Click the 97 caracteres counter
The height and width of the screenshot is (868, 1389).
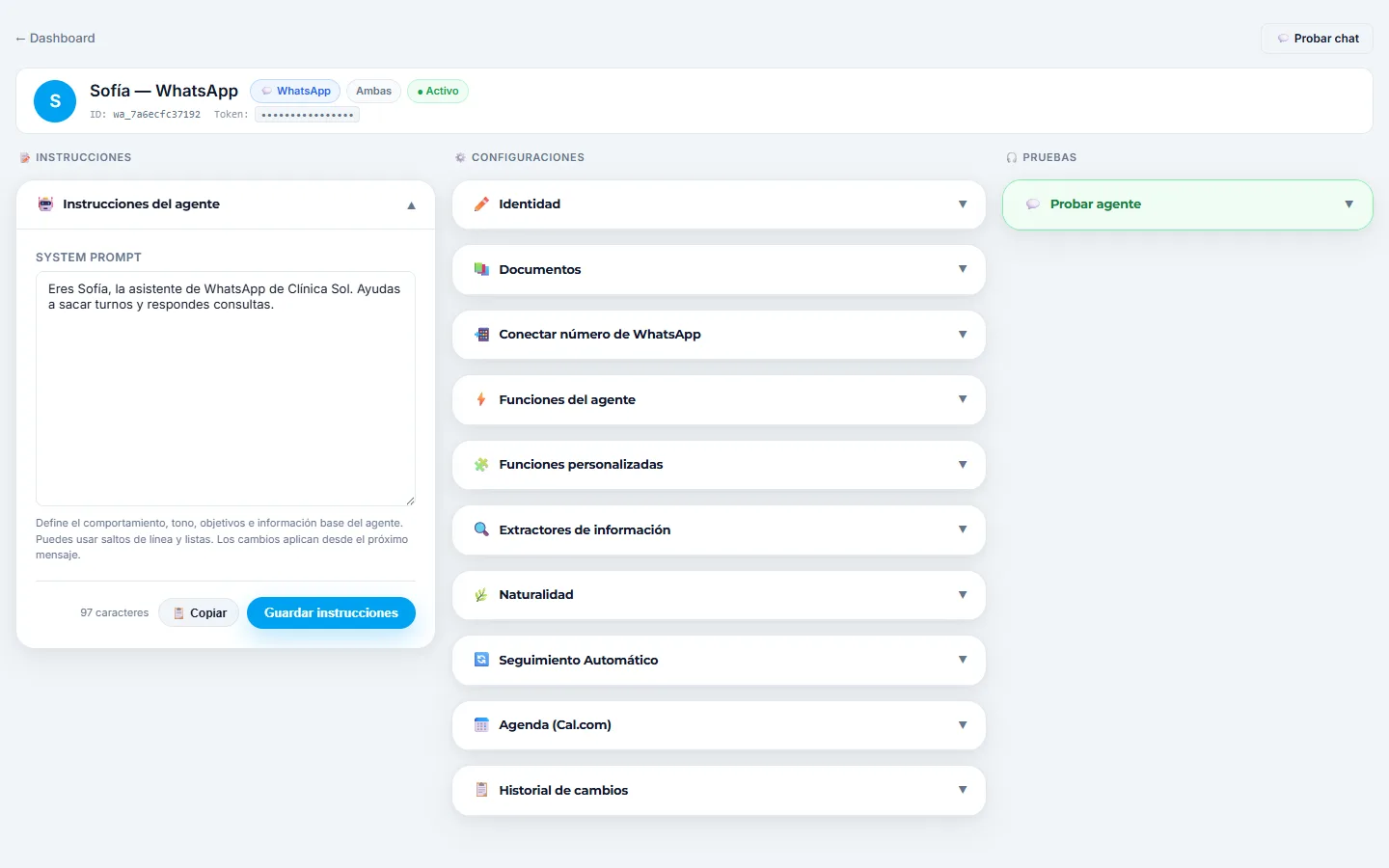pyautogui.click(x=115, y=613)
